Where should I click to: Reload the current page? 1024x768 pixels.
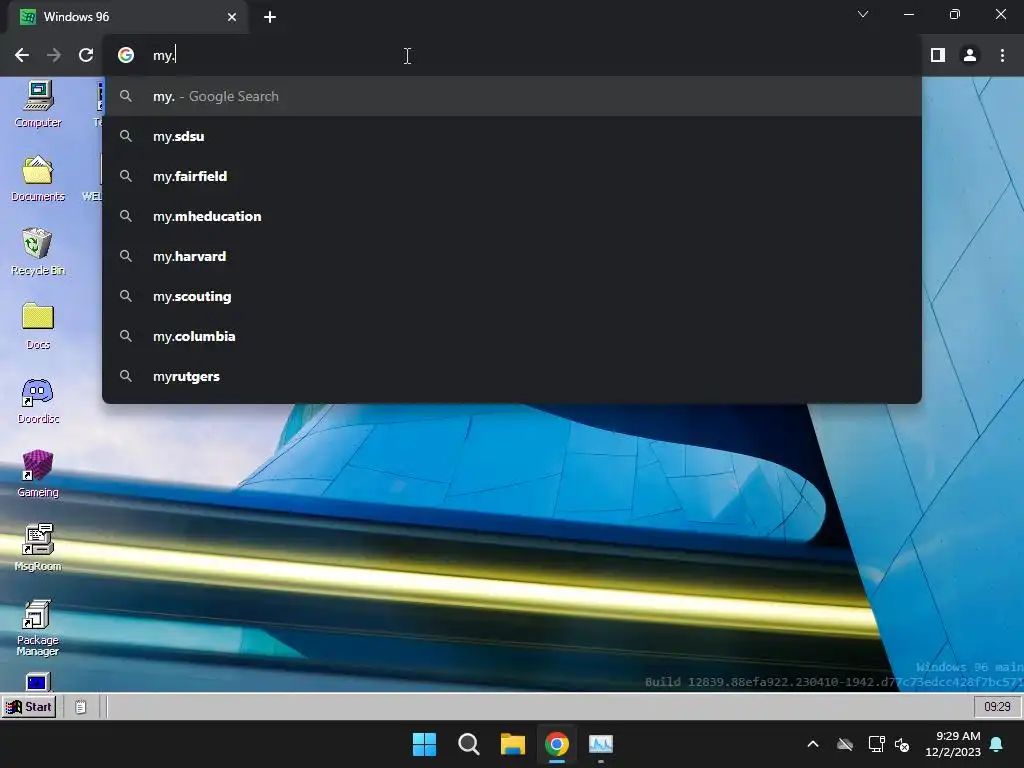tap(86, 56)
